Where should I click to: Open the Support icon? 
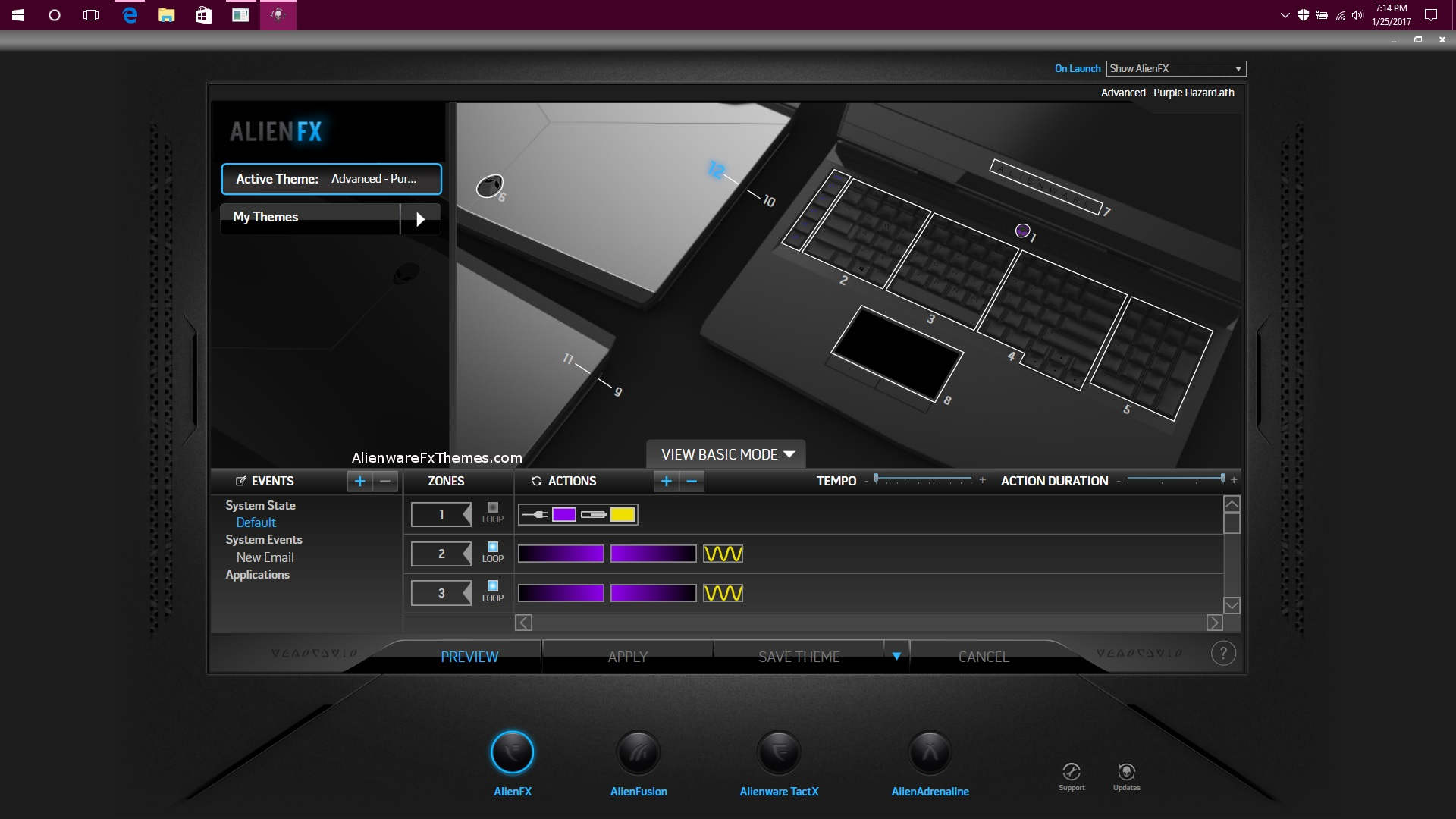click(x=1072, y=777)
